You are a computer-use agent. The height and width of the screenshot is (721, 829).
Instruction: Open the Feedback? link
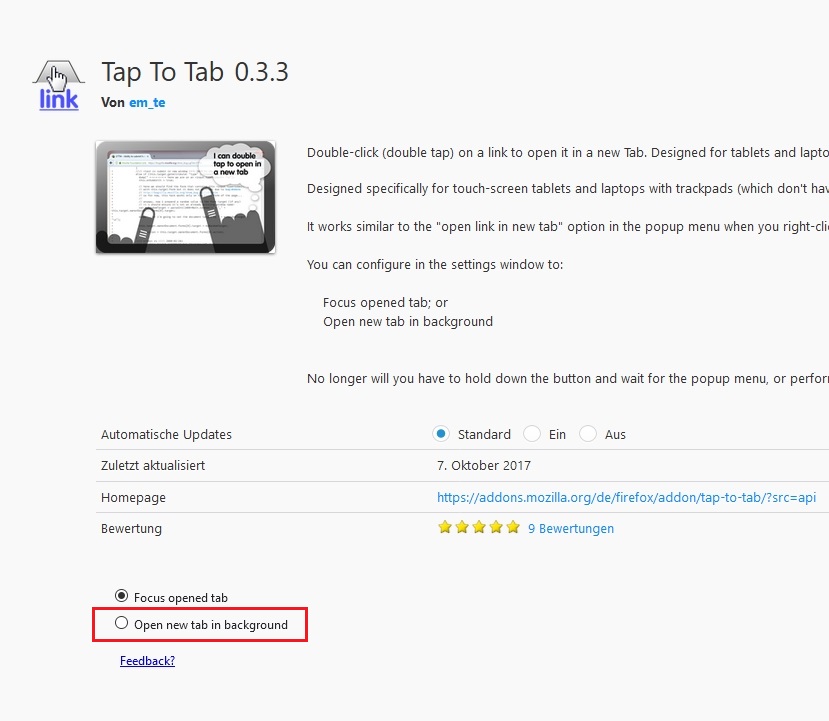point(148,661)
